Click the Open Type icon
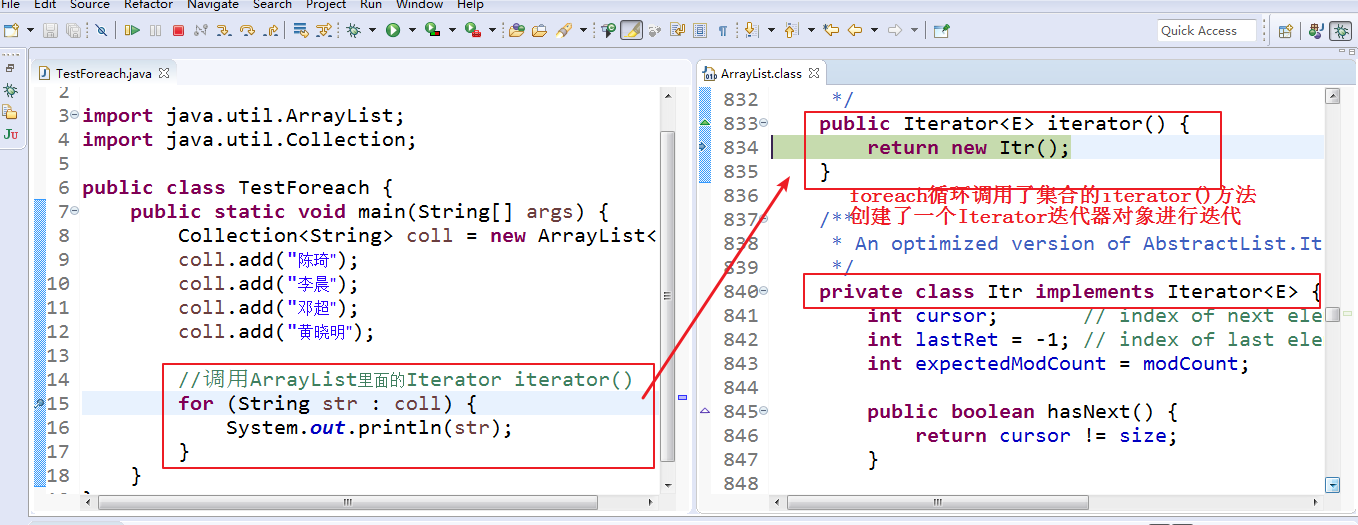This screenshot has width=1358, height=525. click(516, 31)
